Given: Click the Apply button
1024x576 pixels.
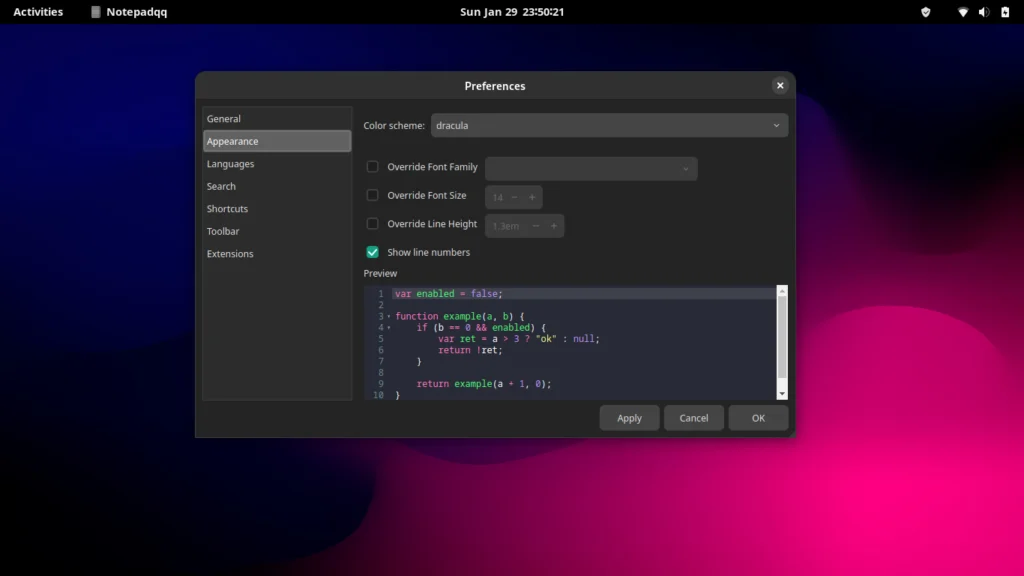Looking at the screenshot, I should pyautogui.click(x=629, y=418).
